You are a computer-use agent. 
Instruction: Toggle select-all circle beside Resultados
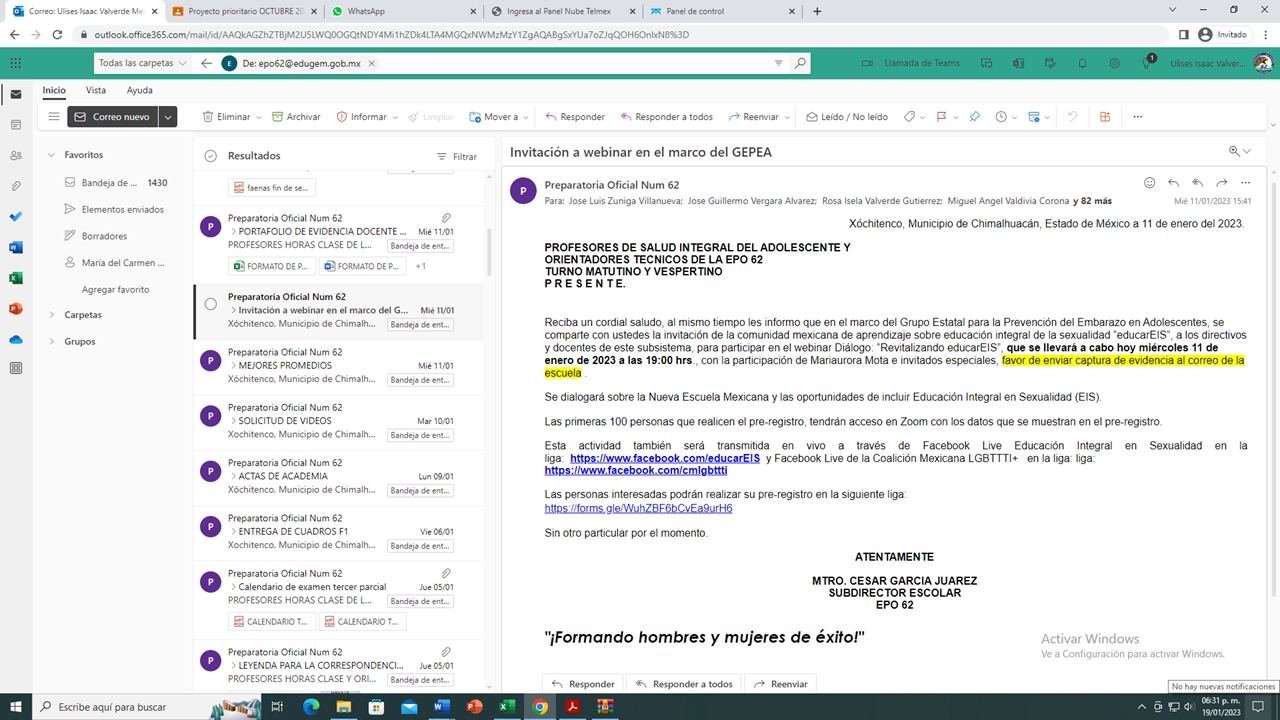tap(210, 156)
